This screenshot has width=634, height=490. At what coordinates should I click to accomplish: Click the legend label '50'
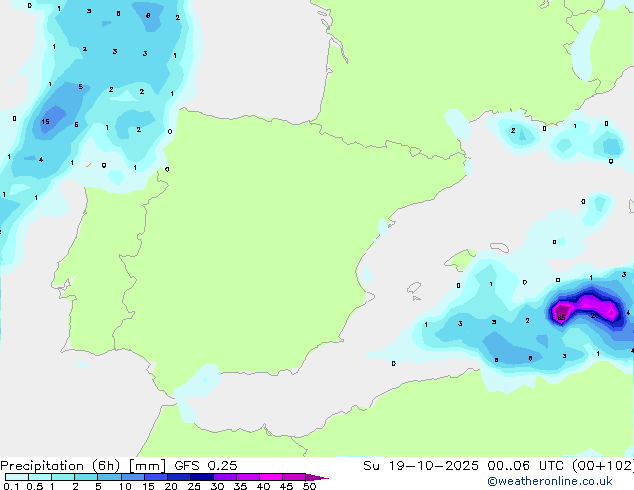point(309,486)
